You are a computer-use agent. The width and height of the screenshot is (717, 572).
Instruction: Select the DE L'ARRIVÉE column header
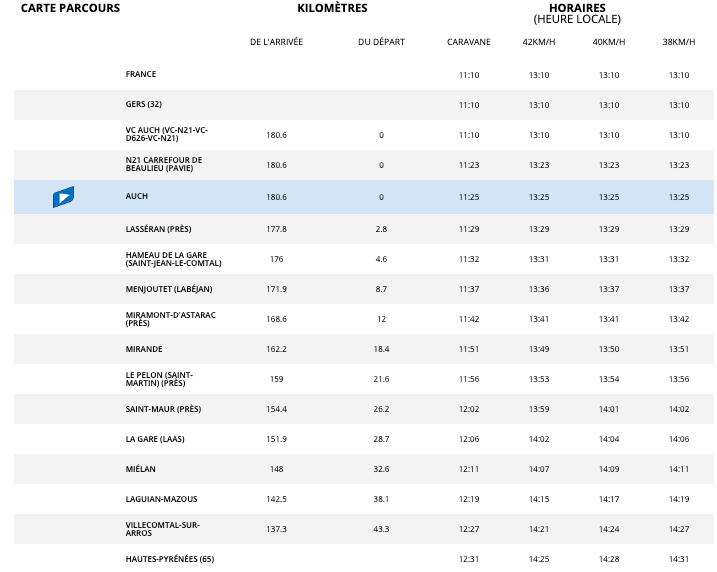[276, 42]
